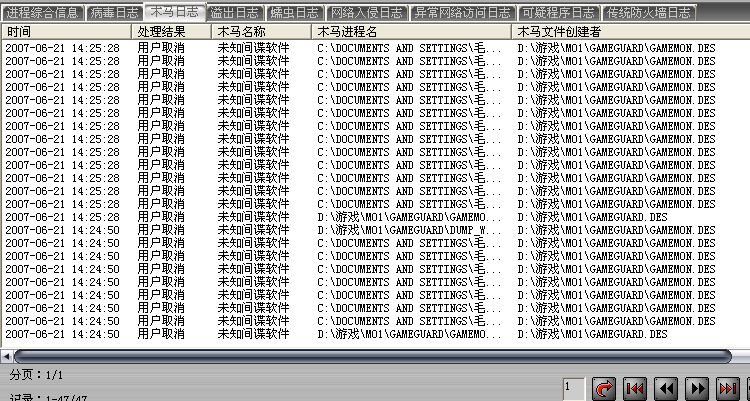Screen dimensions: 750x401
Task: Click 未知间谍软件 in the DUMP_W row
Action: tap(254, 230)
